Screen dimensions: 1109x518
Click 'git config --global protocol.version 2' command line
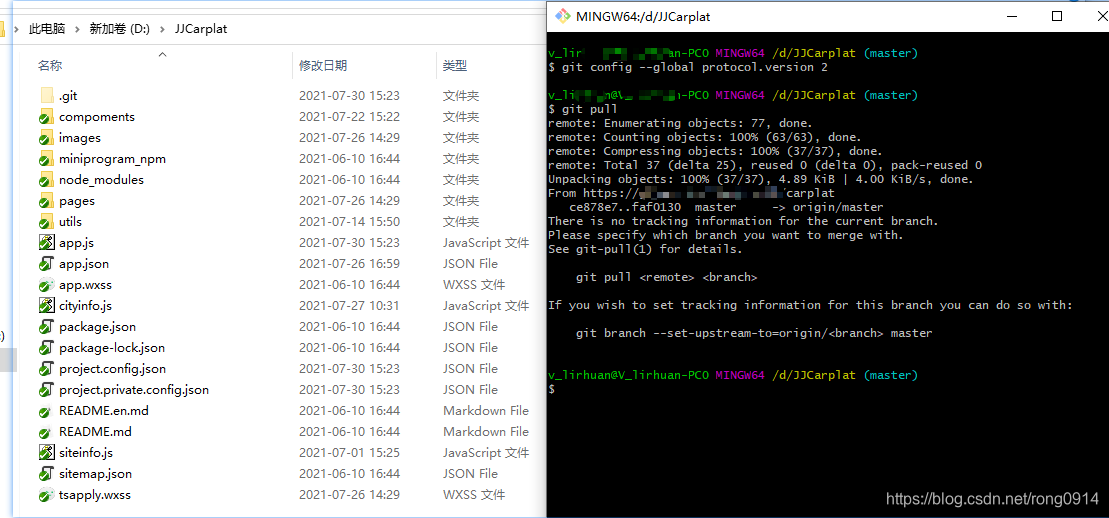click(x=687, y=67)
